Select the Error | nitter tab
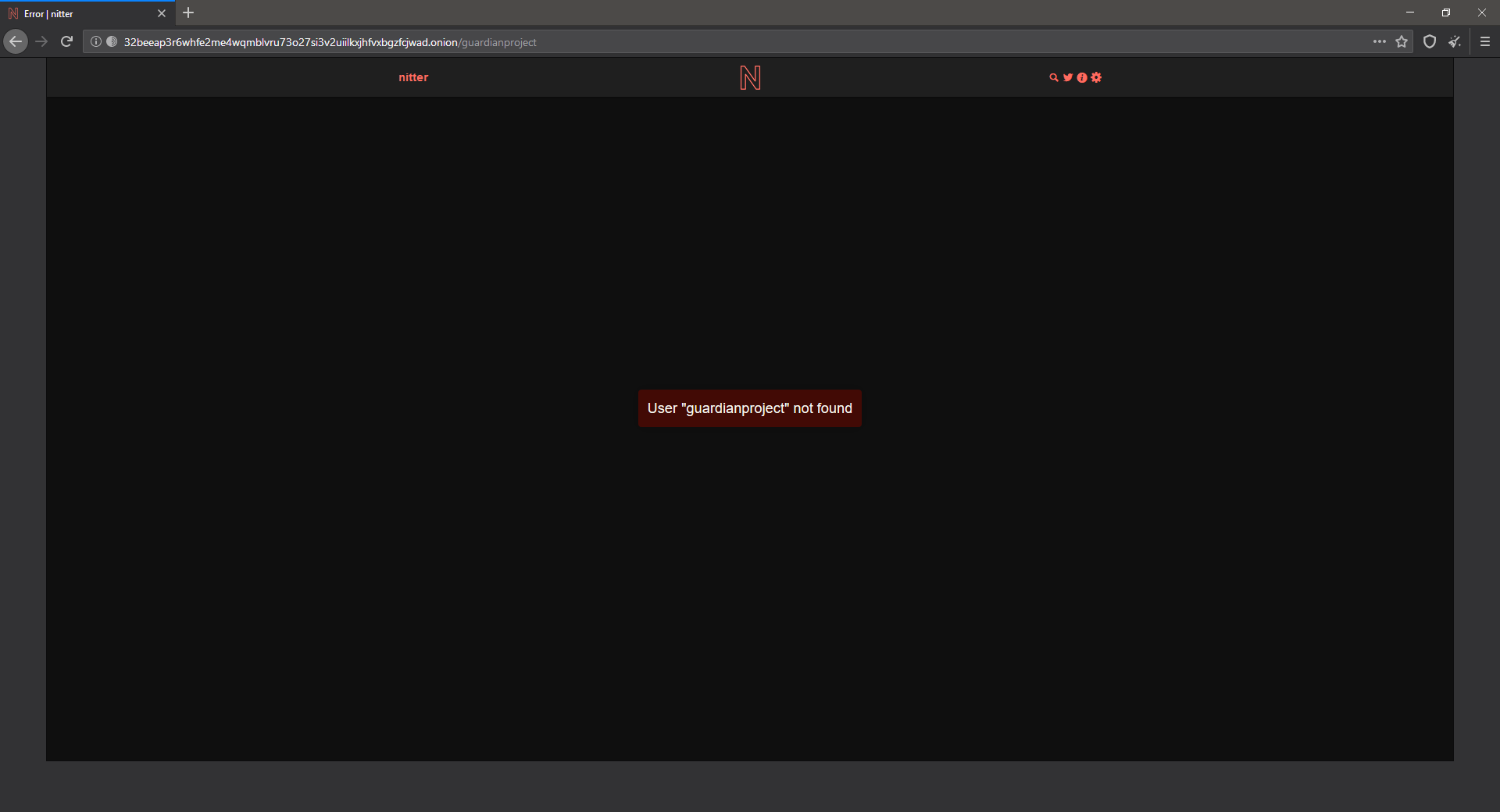 [x=78, y=13]
